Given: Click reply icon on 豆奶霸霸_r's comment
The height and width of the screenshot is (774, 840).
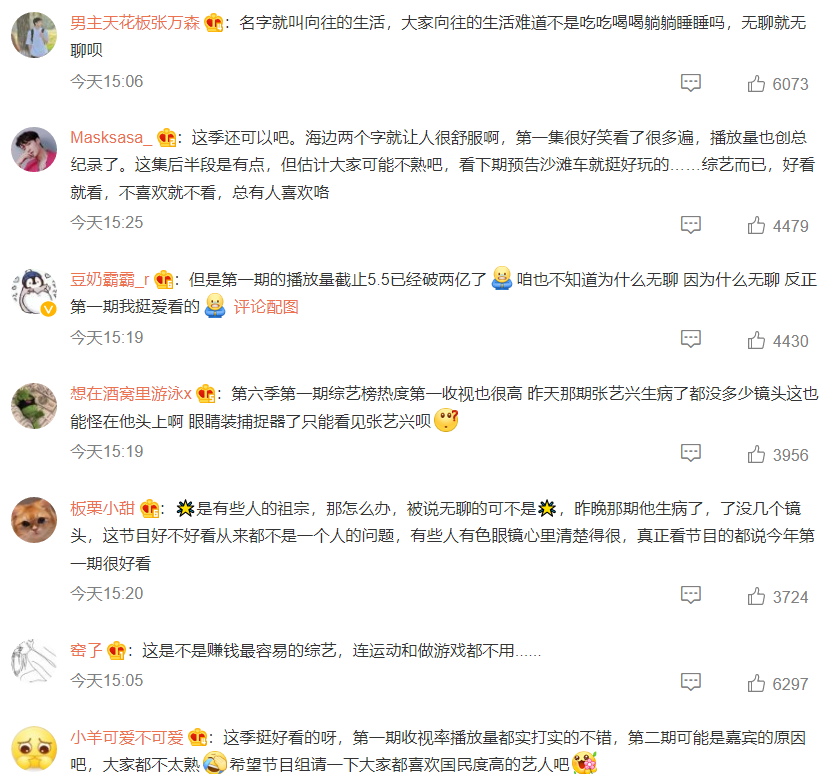Looking at the screenshot, I should point(691,339).
